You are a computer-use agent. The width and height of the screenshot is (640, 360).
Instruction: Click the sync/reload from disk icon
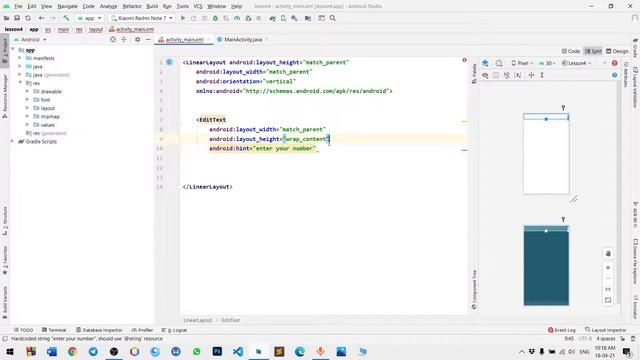(28, 18)
